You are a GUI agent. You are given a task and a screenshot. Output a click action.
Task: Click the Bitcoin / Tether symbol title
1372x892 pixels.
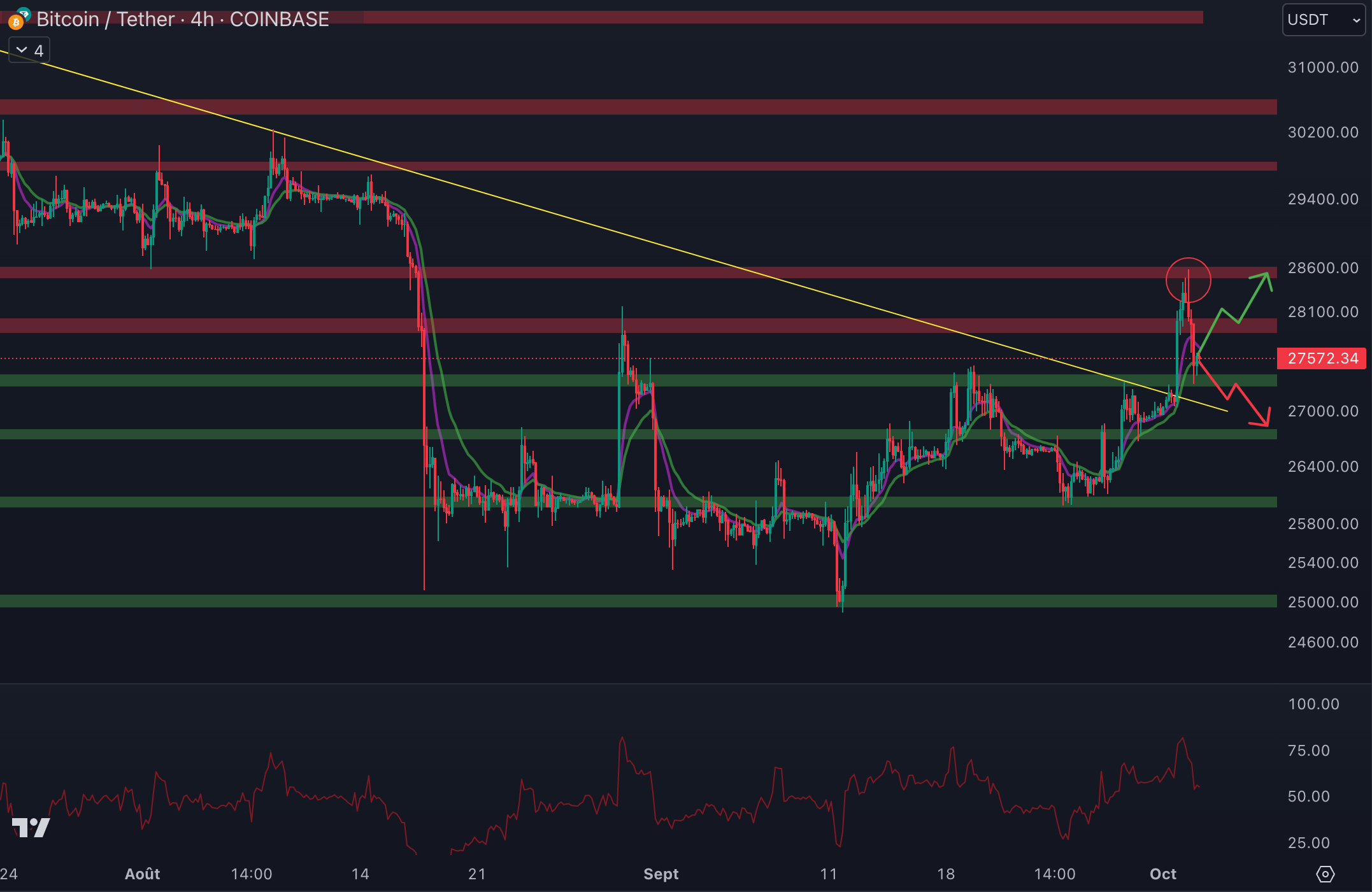tap(105, 20)
